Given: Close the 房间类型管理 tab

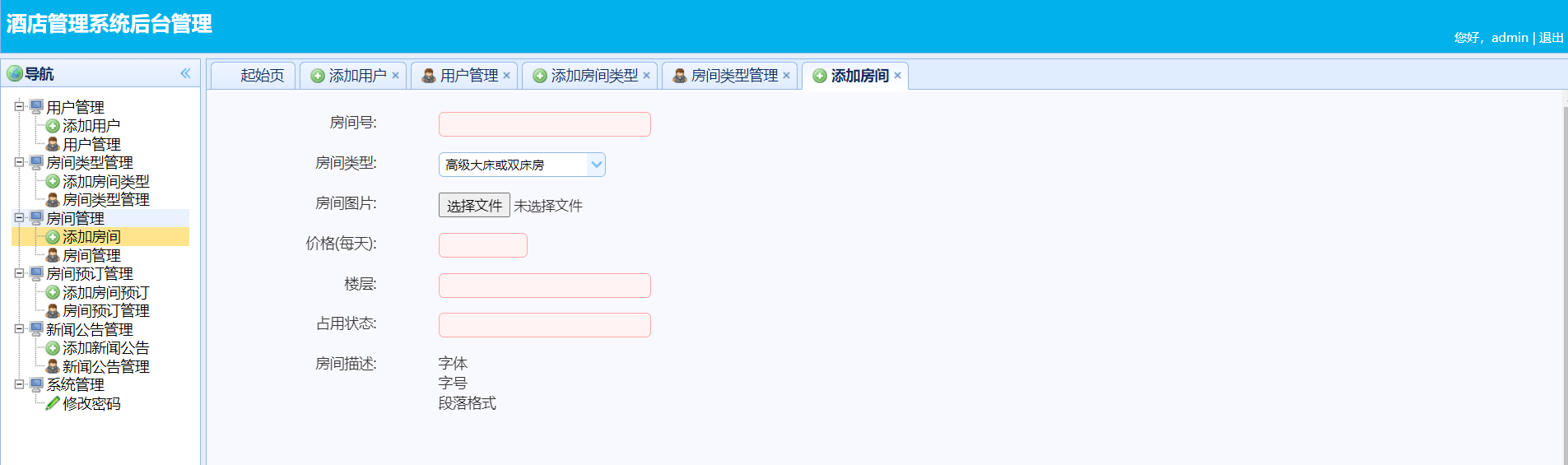Looking at the screenshot, I should (786, 76).
